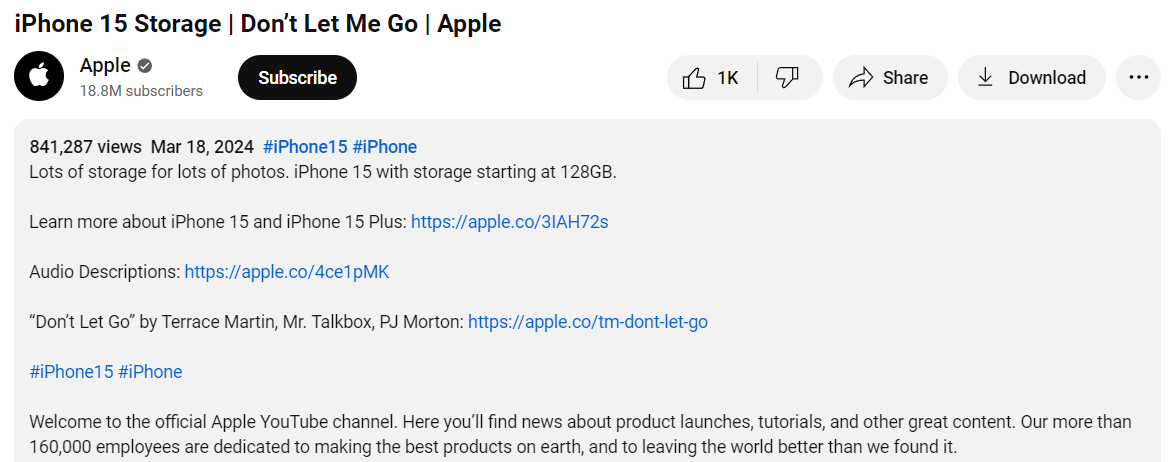Visit the apple.co/3IAH72s link
This screenshot has height=462, width=1170.
[x=510, y=222]
